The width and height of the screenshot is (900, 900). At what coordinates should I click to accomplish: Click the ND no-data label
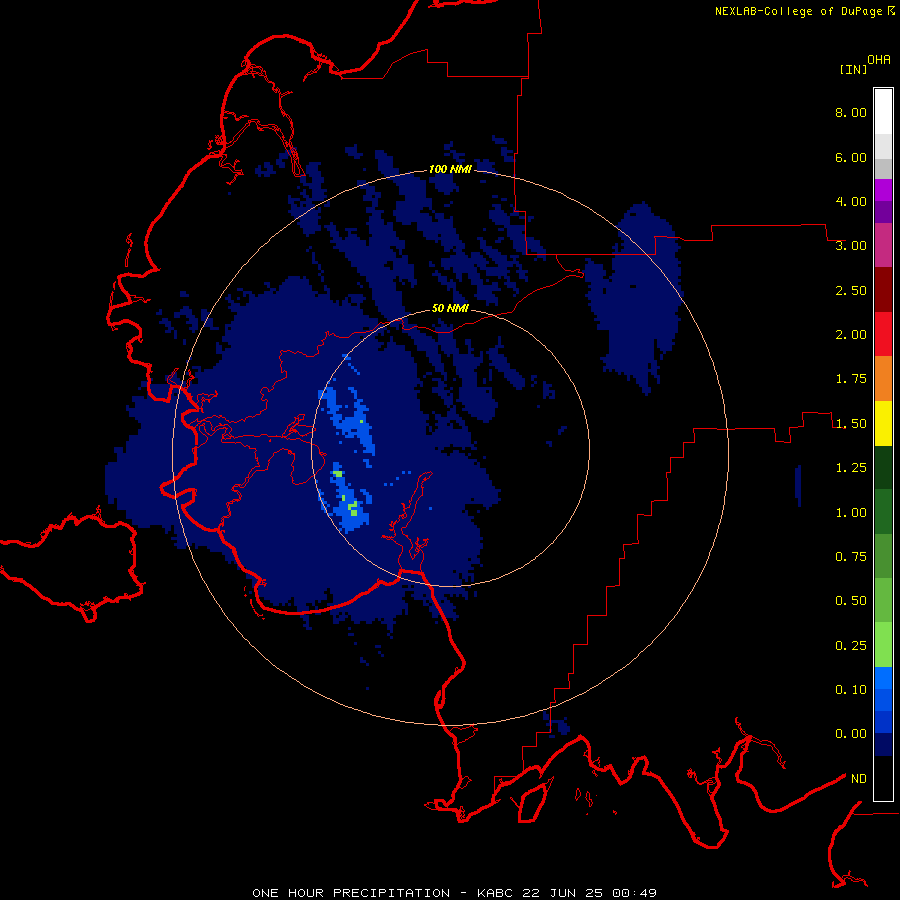pyautogui.click(x=859, y=779)
